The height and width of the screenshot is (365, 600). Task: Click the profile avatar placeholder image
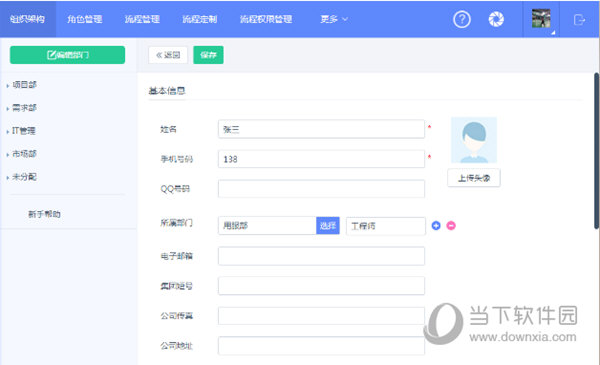tap(474, 140)
